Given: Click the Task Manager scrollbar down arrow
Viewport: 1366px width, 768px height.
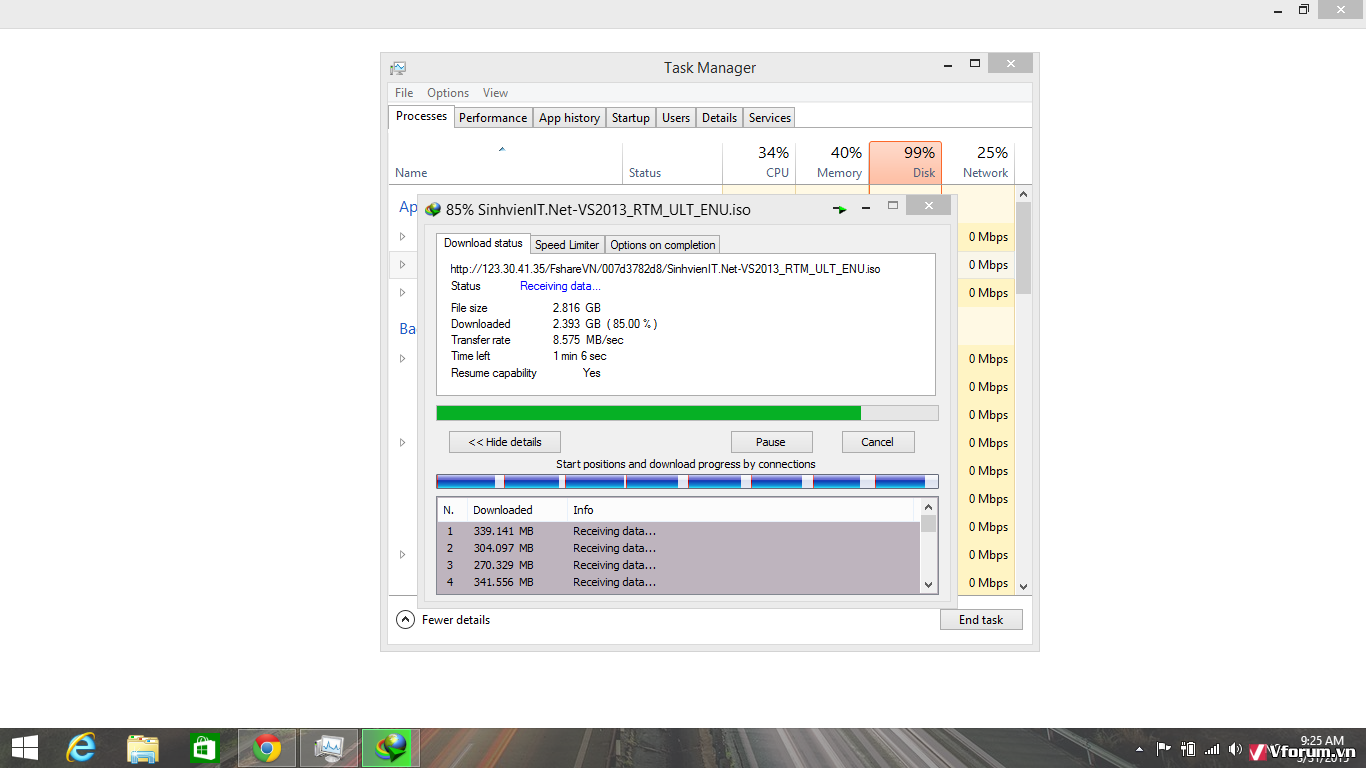Looking at the screenshot, I should click(x=1023, y=587).
